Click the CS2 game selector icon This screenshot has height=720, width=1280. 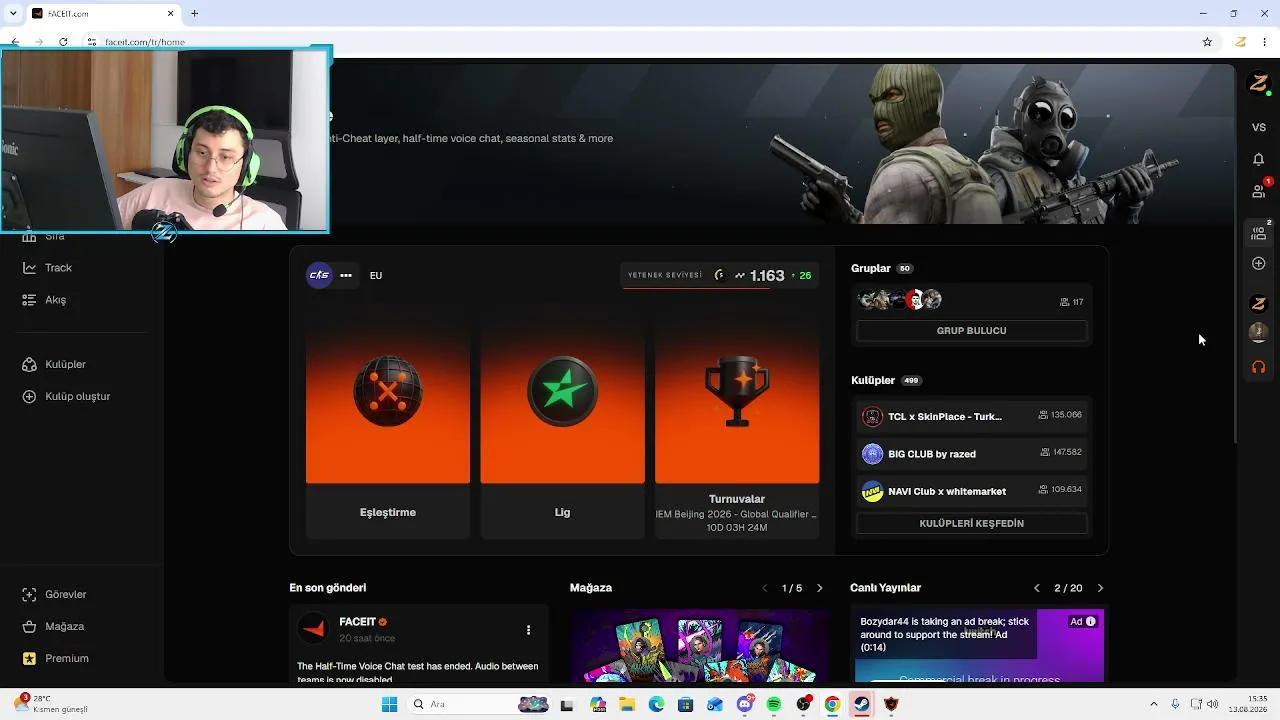point(319,275)
